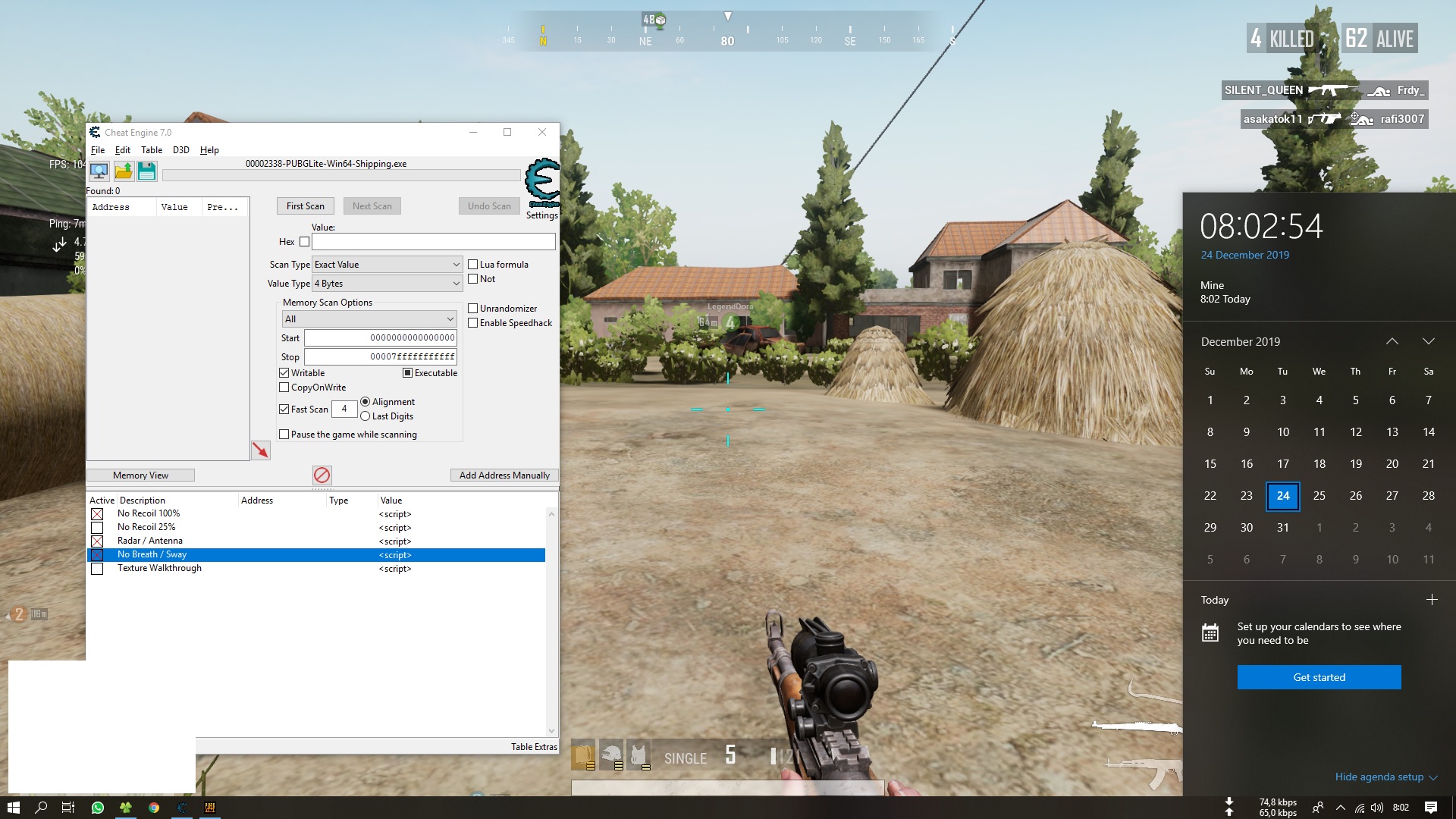The image size is (1456, 819).
Task: Open WhatsApp from the taskbar
Action: 97,808
